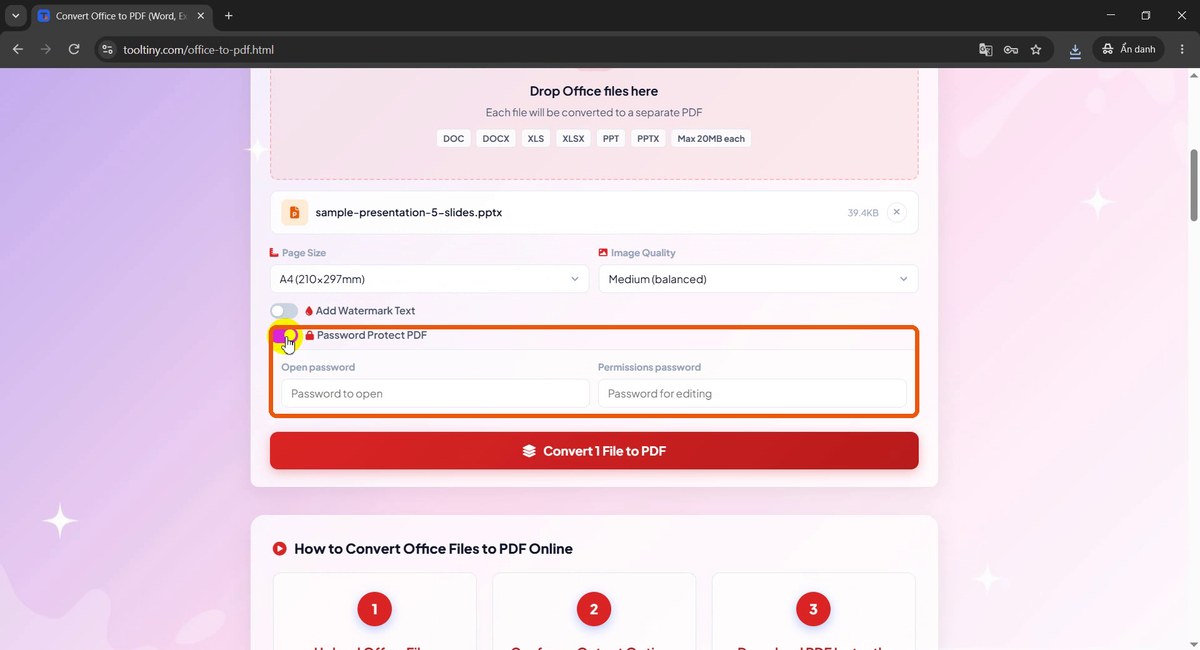
Task: Remove the sample-presentation-5-slides.pptx file
Action: click(x=897, y=212)
